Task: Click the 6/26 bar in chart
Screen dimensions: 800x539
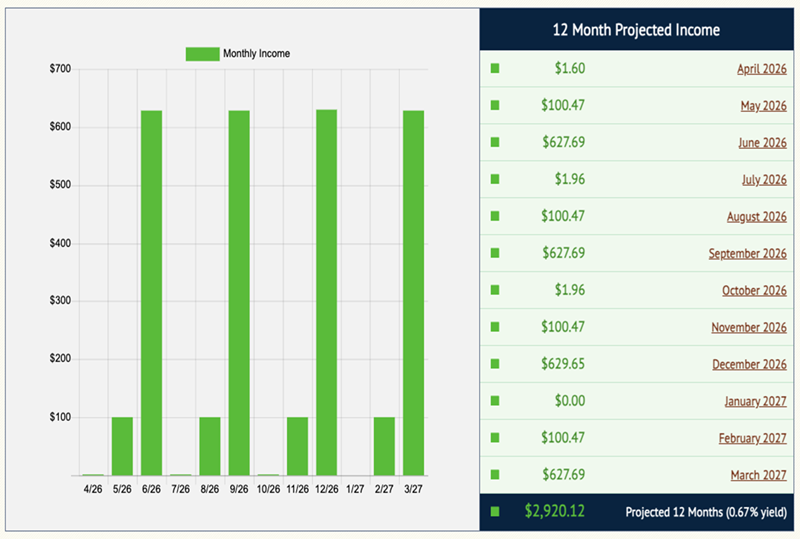Action: click(151, 292)
